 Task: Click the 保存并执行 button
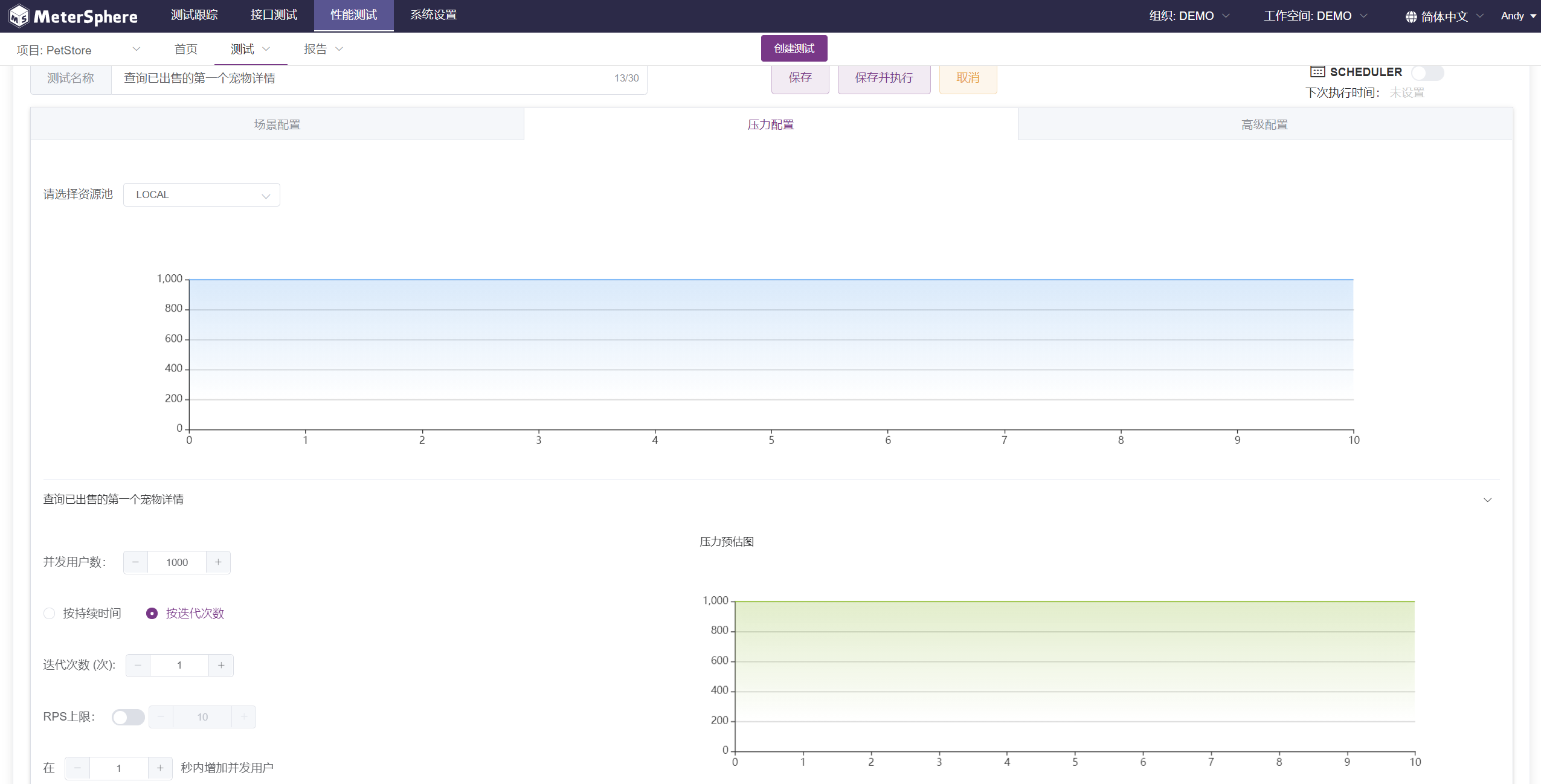(884, 78)
